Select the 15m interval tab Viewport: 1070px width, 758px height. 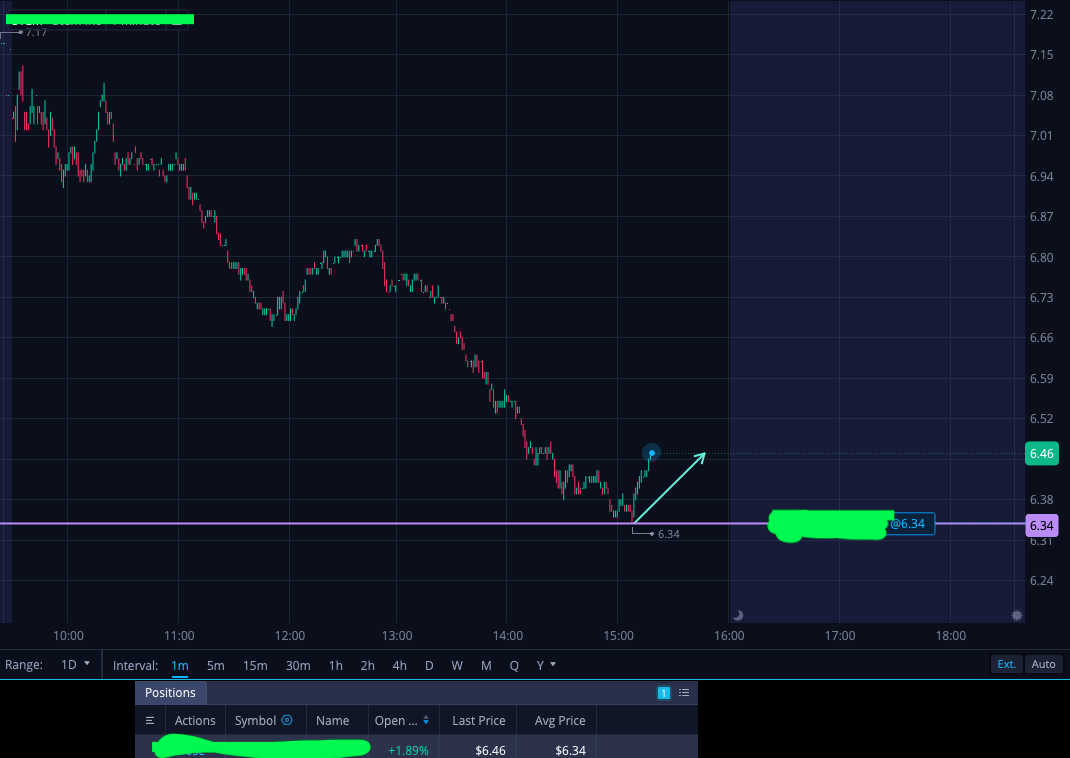point(255,665)
